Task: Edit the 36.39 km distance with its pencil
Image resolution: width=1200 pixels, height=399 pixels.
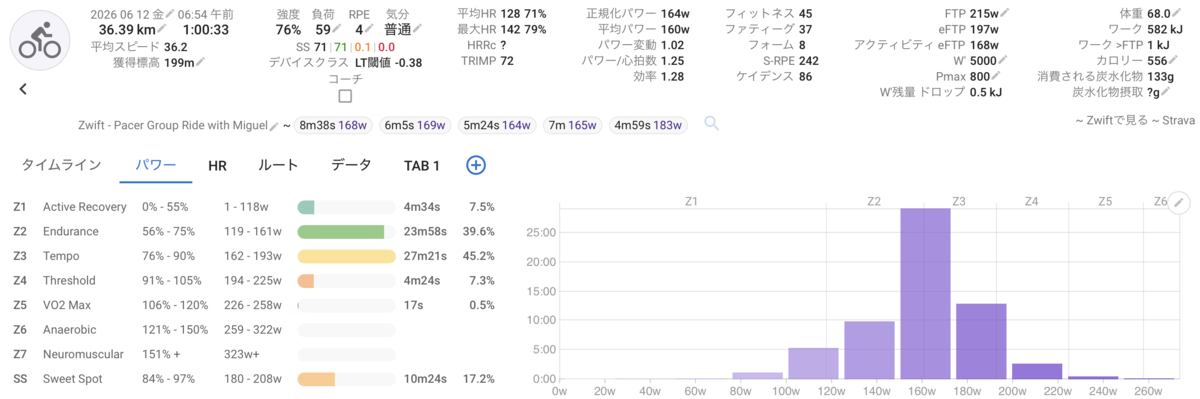Action: coord(159,30)
